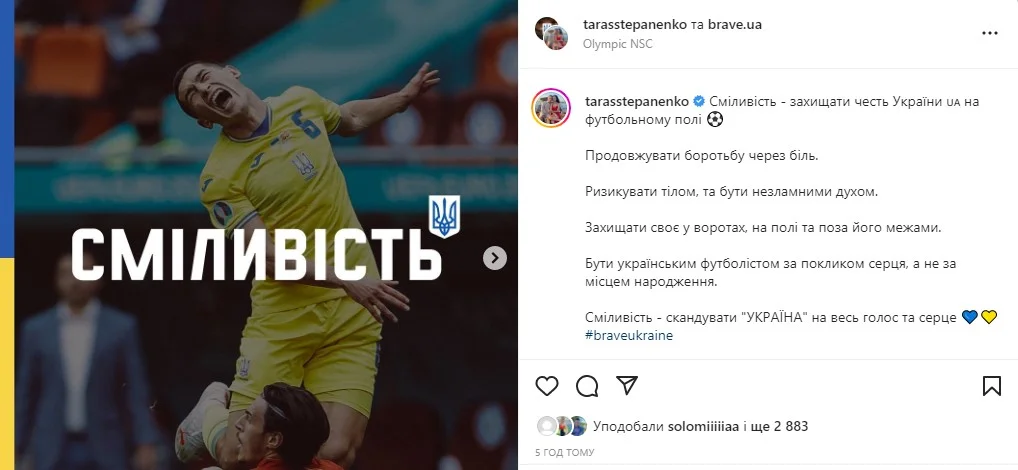Click the blue verified badge
Viewport: 1018px width, 470px height.
(x=699, y=102)
